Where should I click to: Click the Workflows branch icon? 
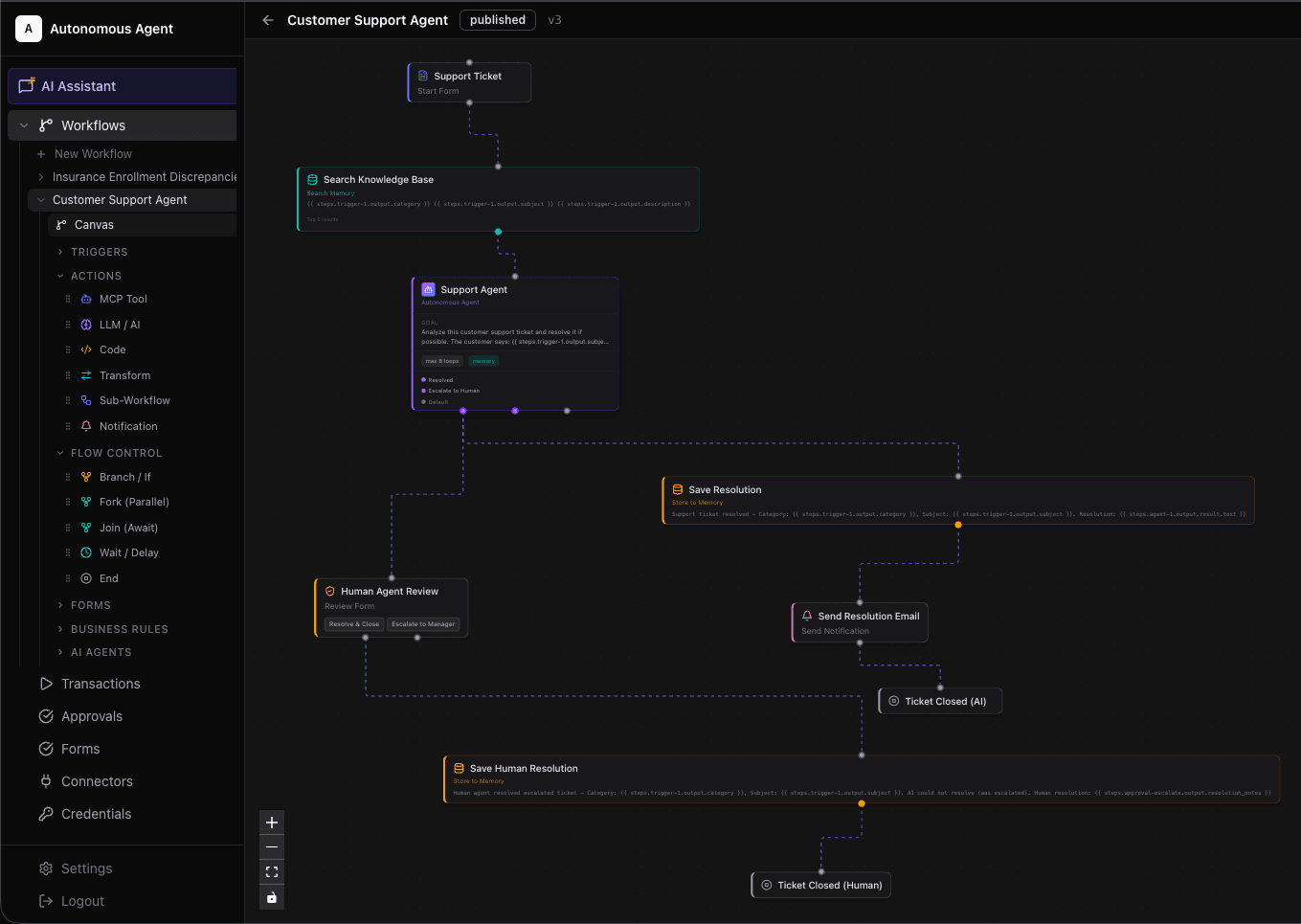46,125
